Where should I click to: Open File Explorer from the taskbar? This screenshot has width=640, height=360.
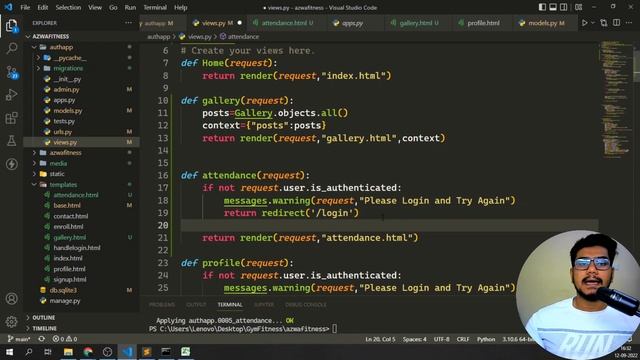pyautogui.click(x=68, y=351)
